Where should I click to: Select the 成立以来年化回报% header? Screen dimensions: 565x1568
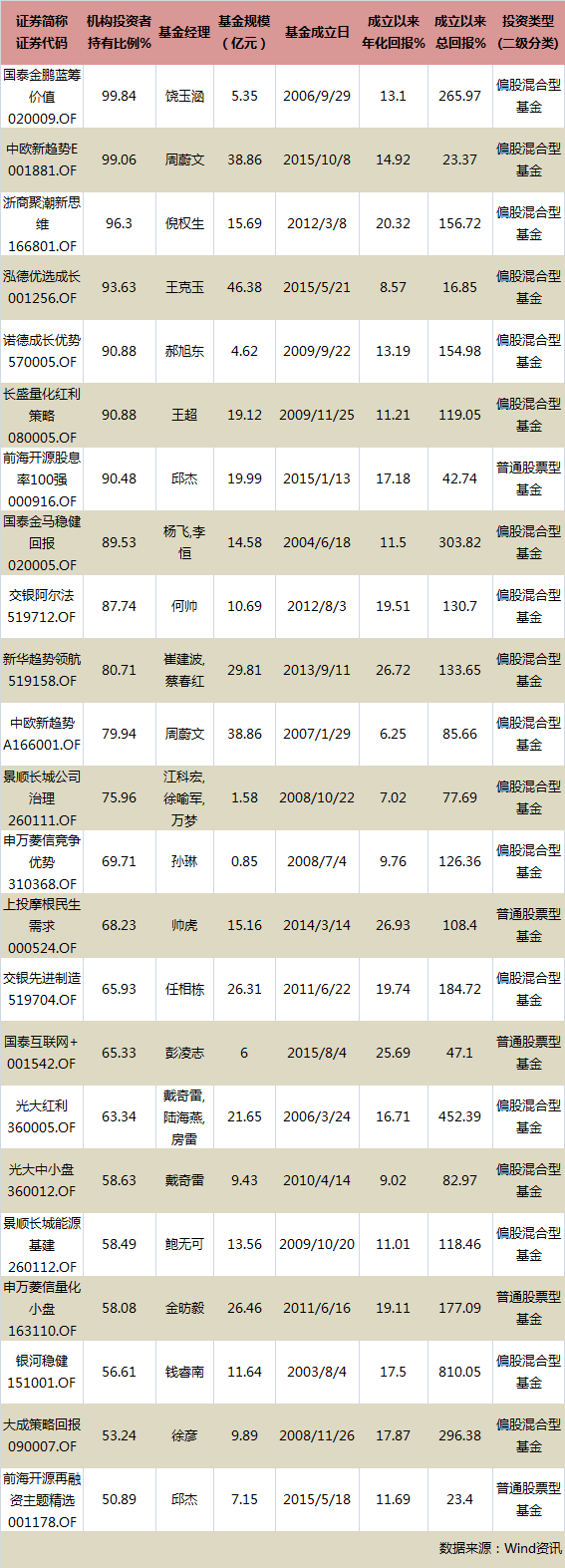point(393,32)
